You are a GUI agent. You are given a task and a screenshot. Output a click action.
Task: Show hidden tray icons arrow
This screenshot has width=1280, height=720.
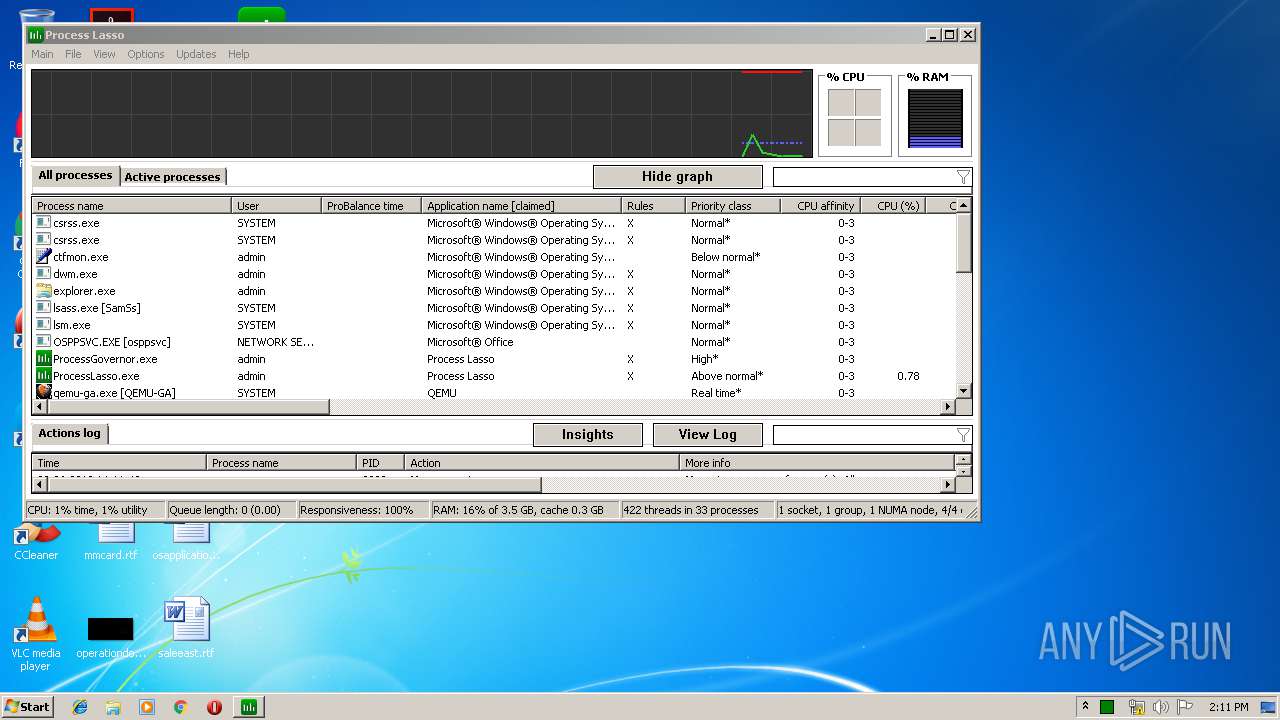1085,707
